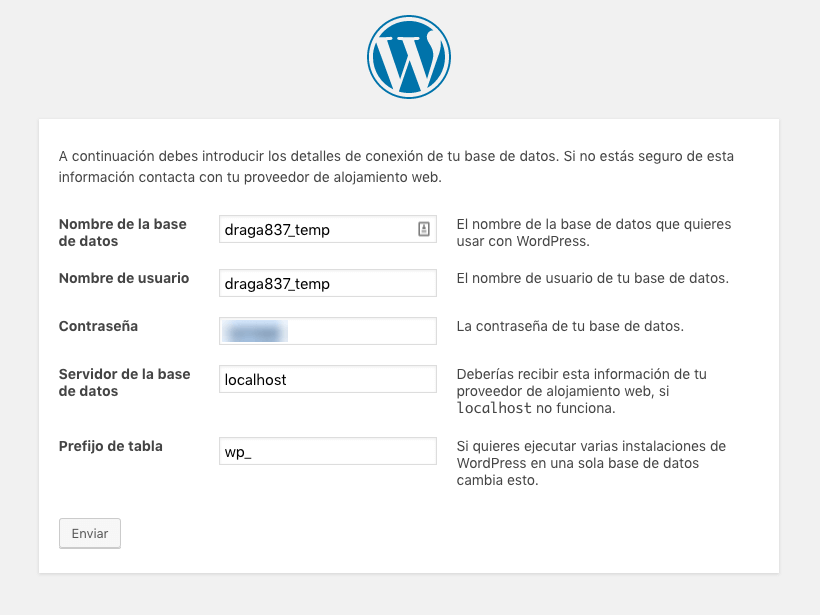The width and height of the screenshot is (820, 615).
Task: Submit the form with the Enviar button
Action: (x=90, y=533)
